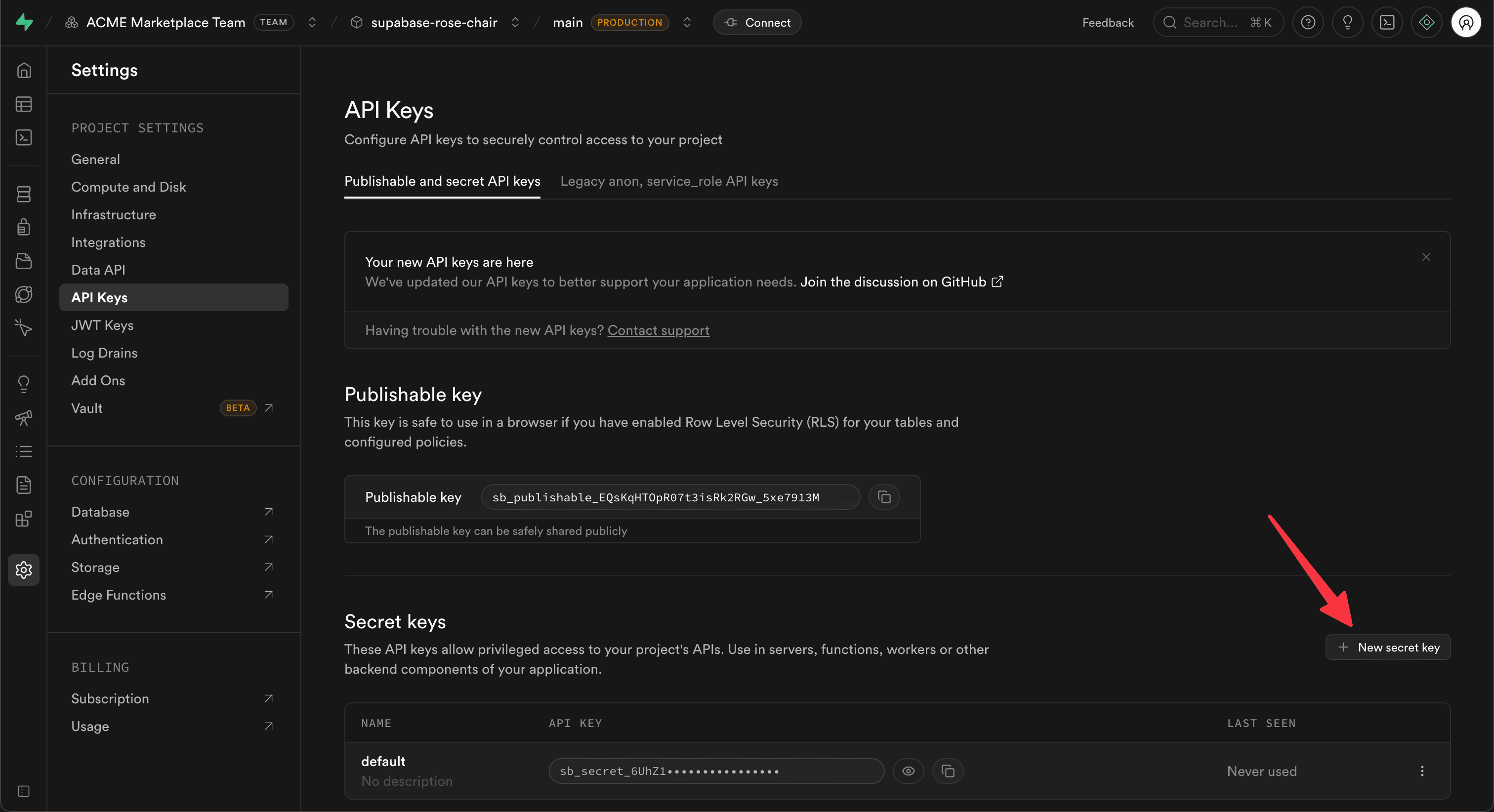The height and width of the screenshot is (812, 1494).
Task: Open the SQL Editor sidebar icon
Action: point(24,137)
